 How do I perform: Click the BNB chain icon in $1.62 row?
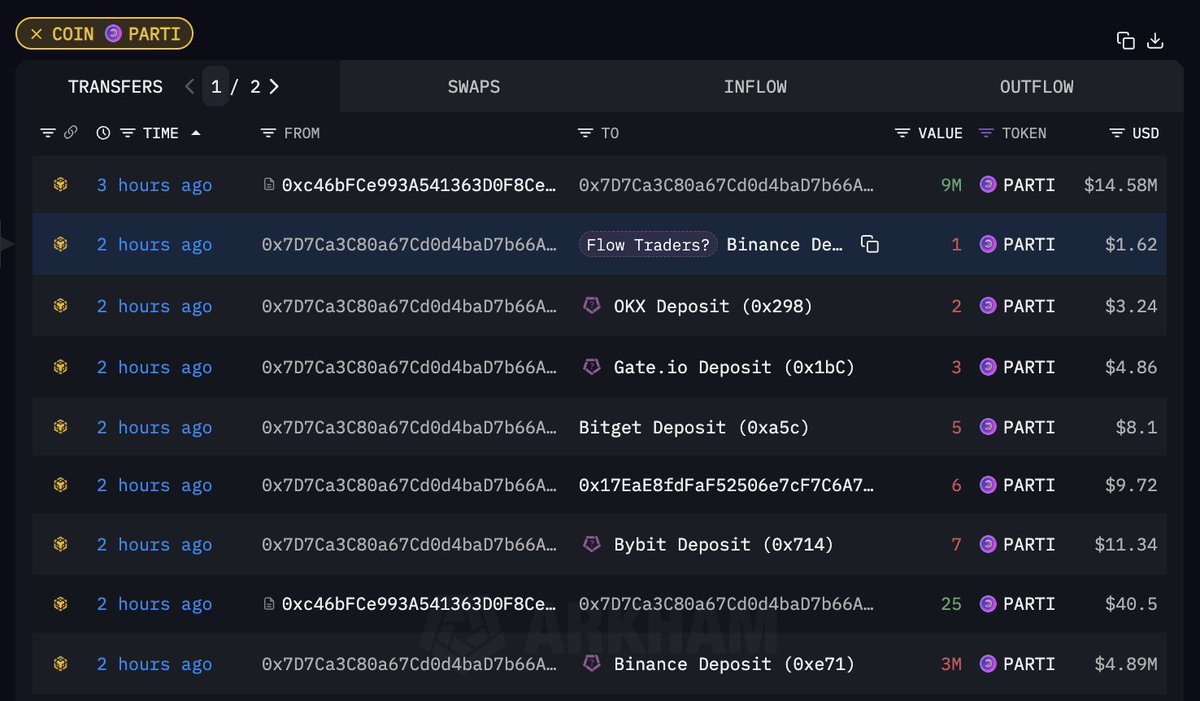coord(61,244)
